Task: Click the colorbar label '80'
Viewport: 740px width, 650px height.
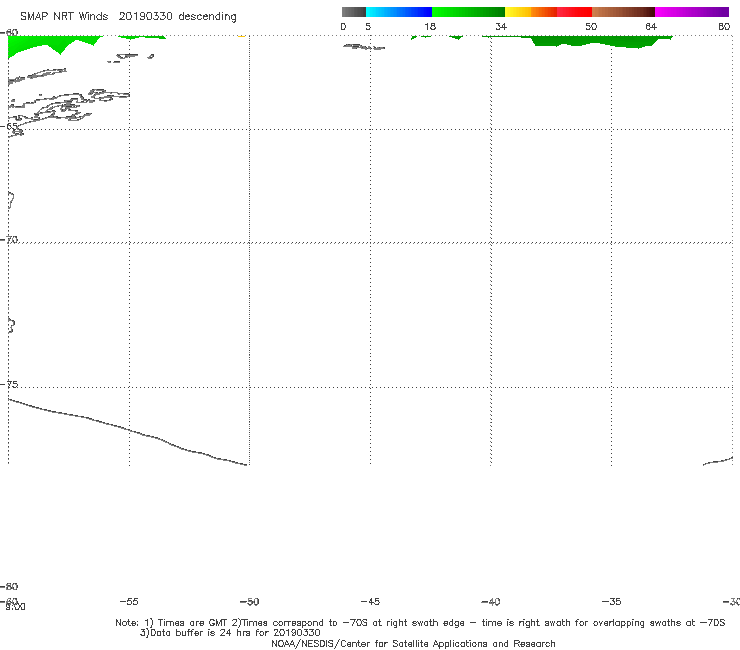Action: tap(724, 27)
